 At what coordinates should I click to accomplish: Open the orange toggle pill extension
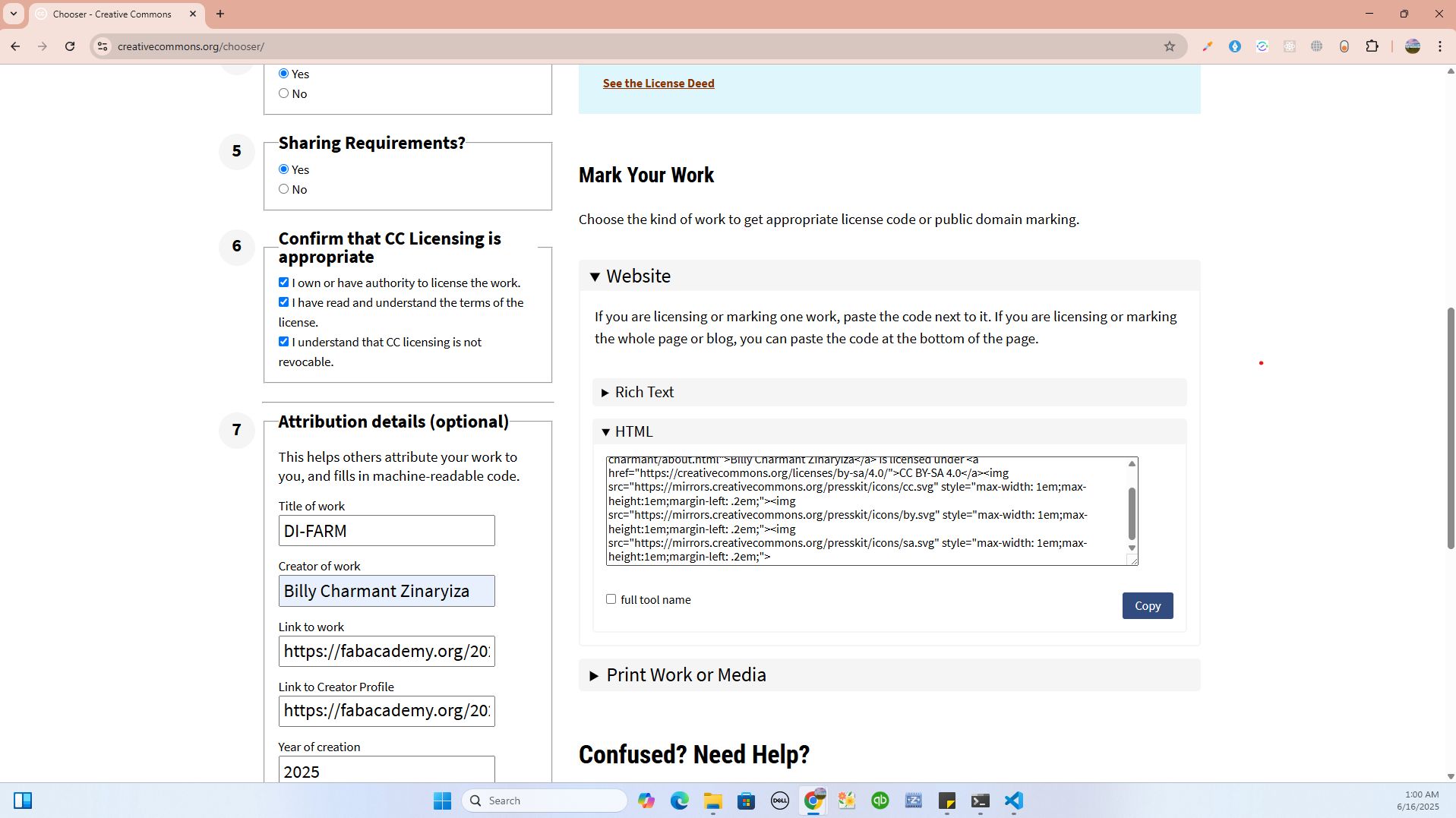click(x=1344, y=46)
